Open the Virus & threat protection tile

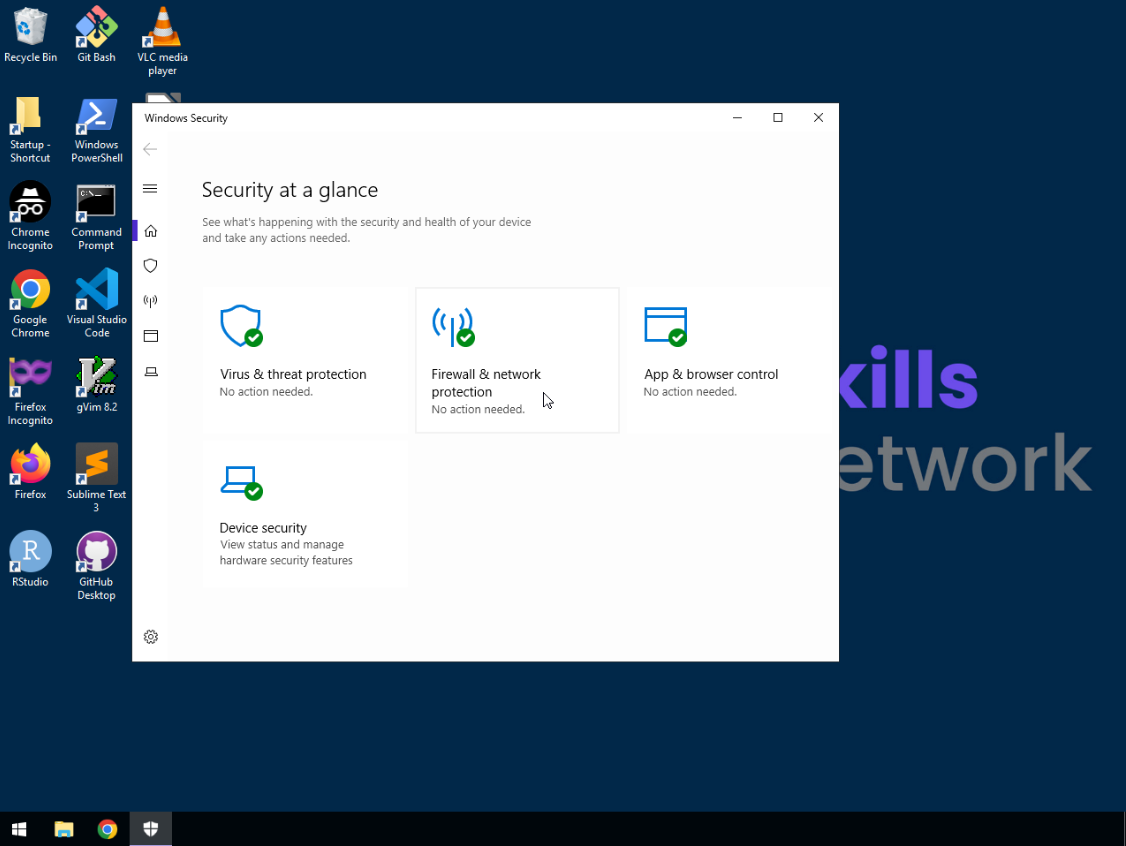pos(305,360)
